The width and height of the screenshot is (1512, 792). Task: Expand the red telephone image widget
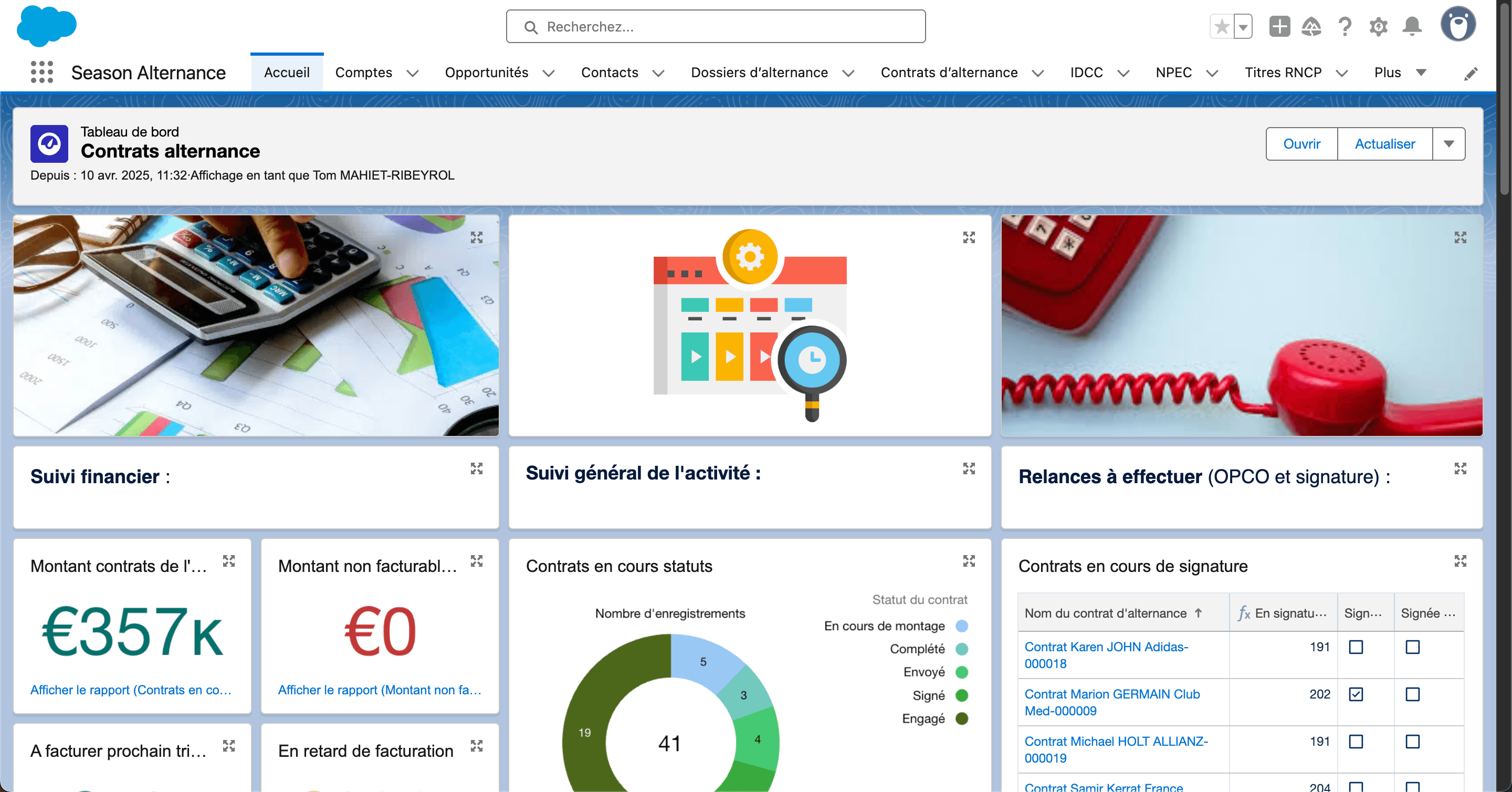coord(1461,237)
